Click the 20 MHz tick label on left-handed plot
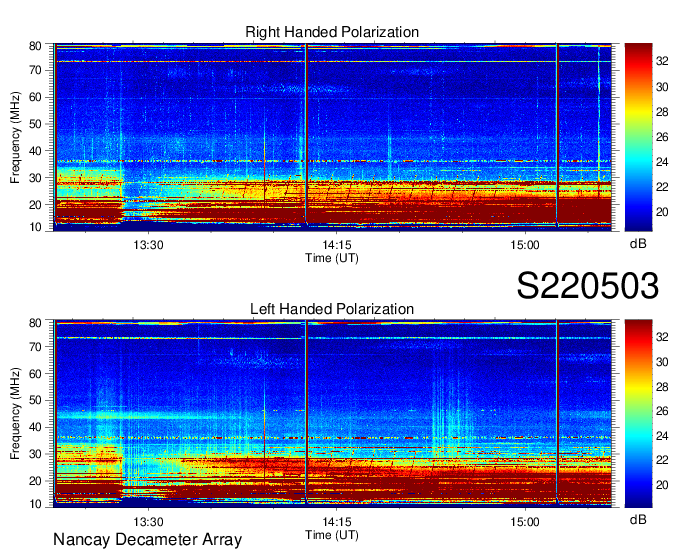This screenshot has height=552, width=680. (x=35, y=481)
